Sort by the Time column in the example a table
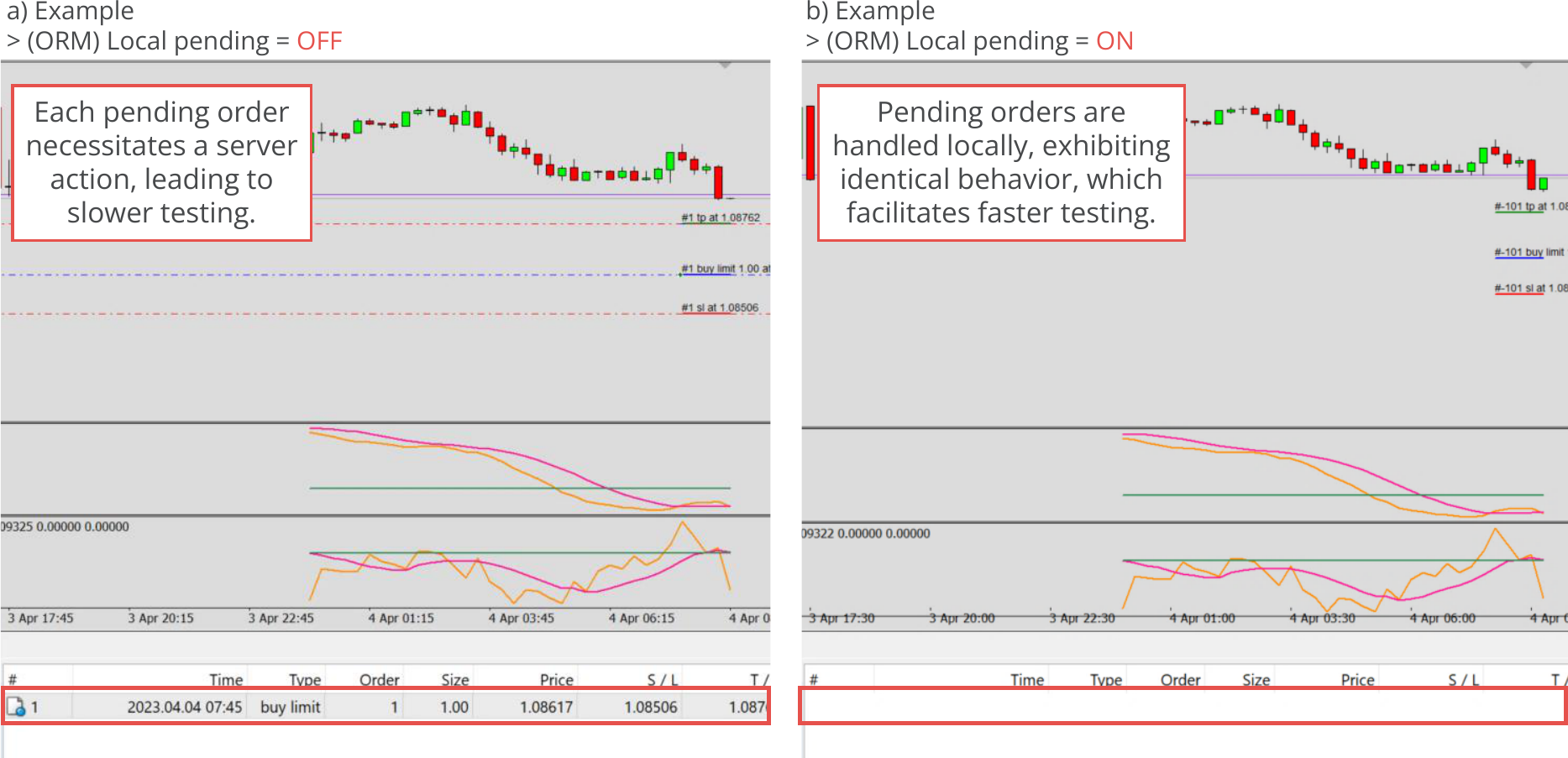The width and height of the screenshot is (1568, 758). tap(226, 680)
